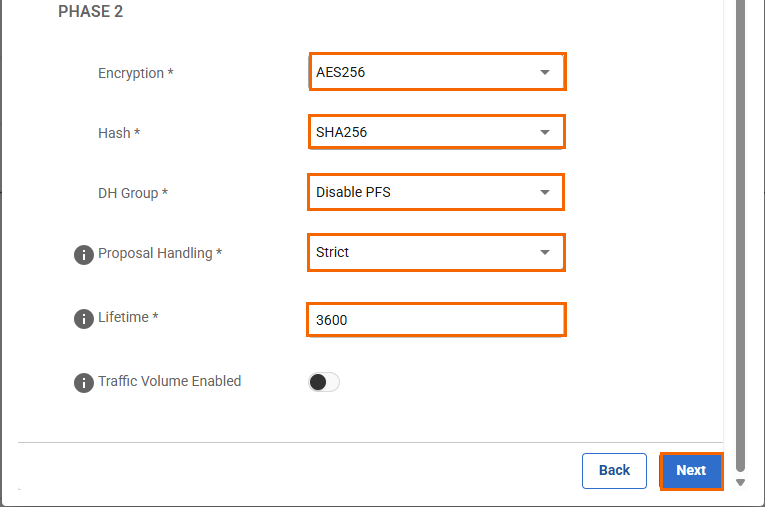
Task: Click the DH Group field label
Action: [x=132, y=193]
